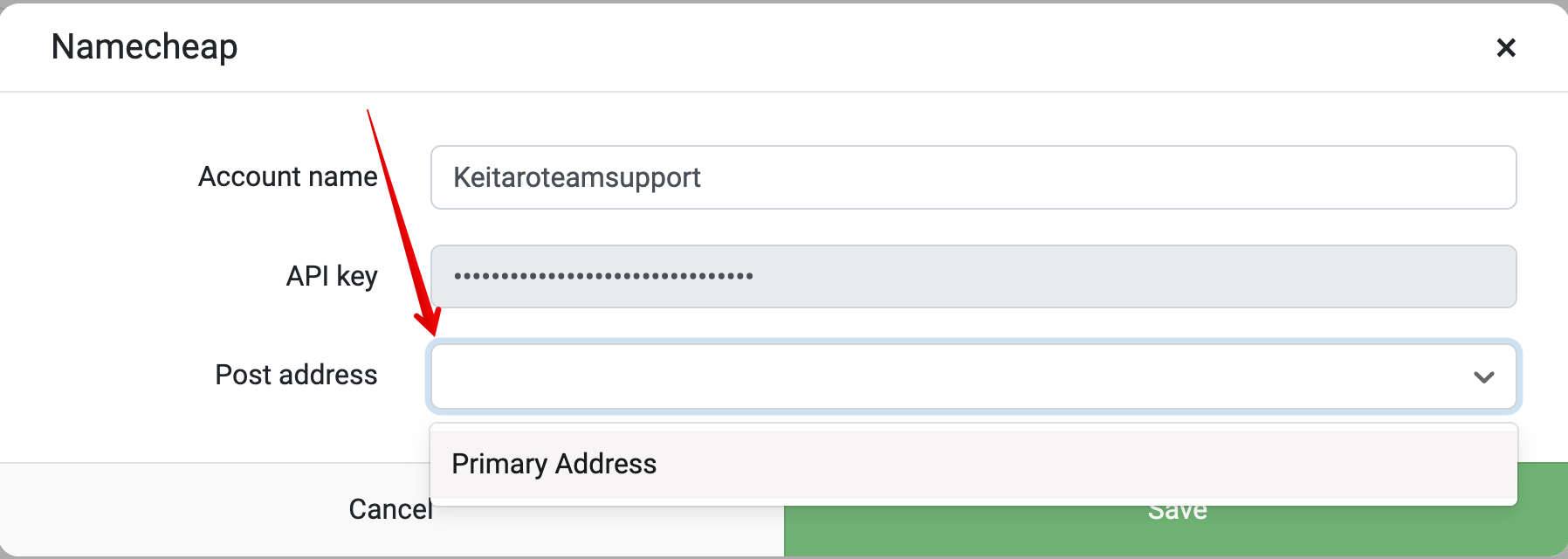
Task: Focus the masked API key field
Action: click(973, 276)
